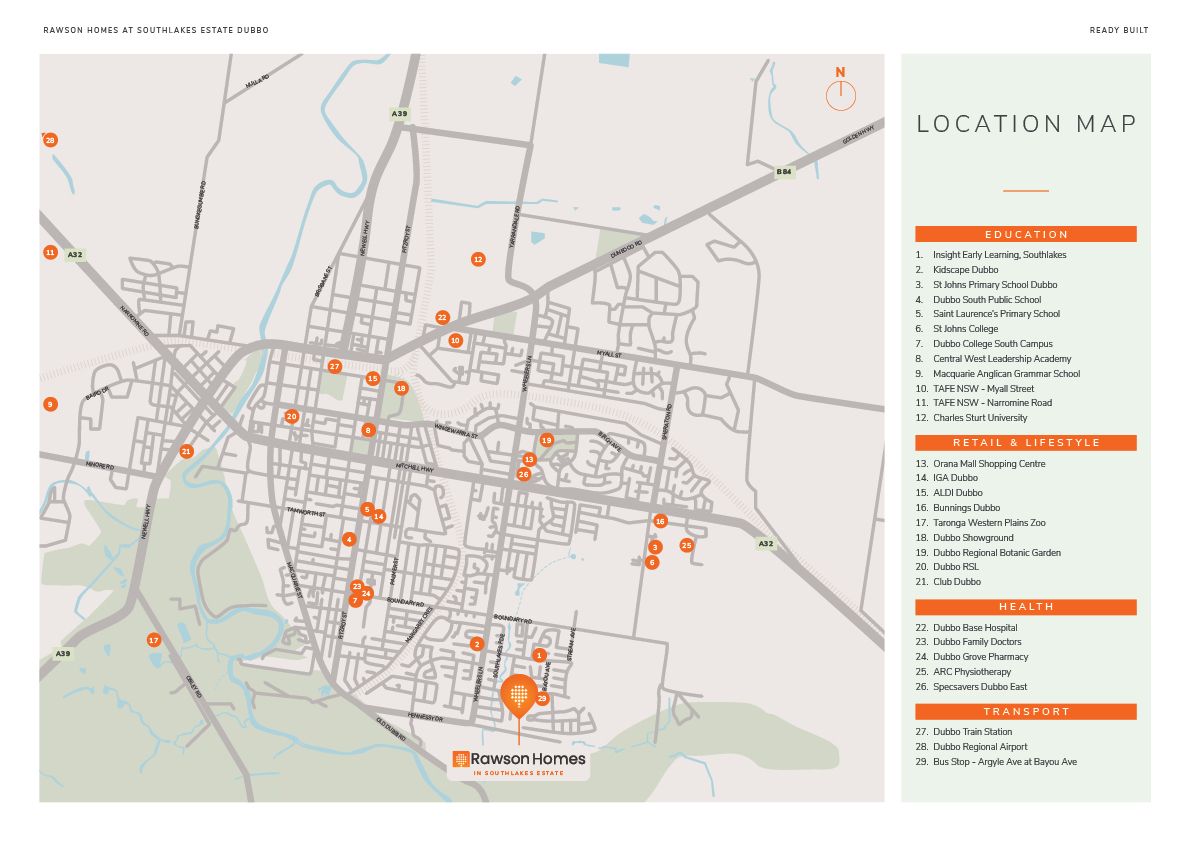Image resolution: width=1191 pixels, height=842 pixels.
Task: Click marker 27 for Dubbo Train Station
Action: pyautogui.click(x=335, y=367)
